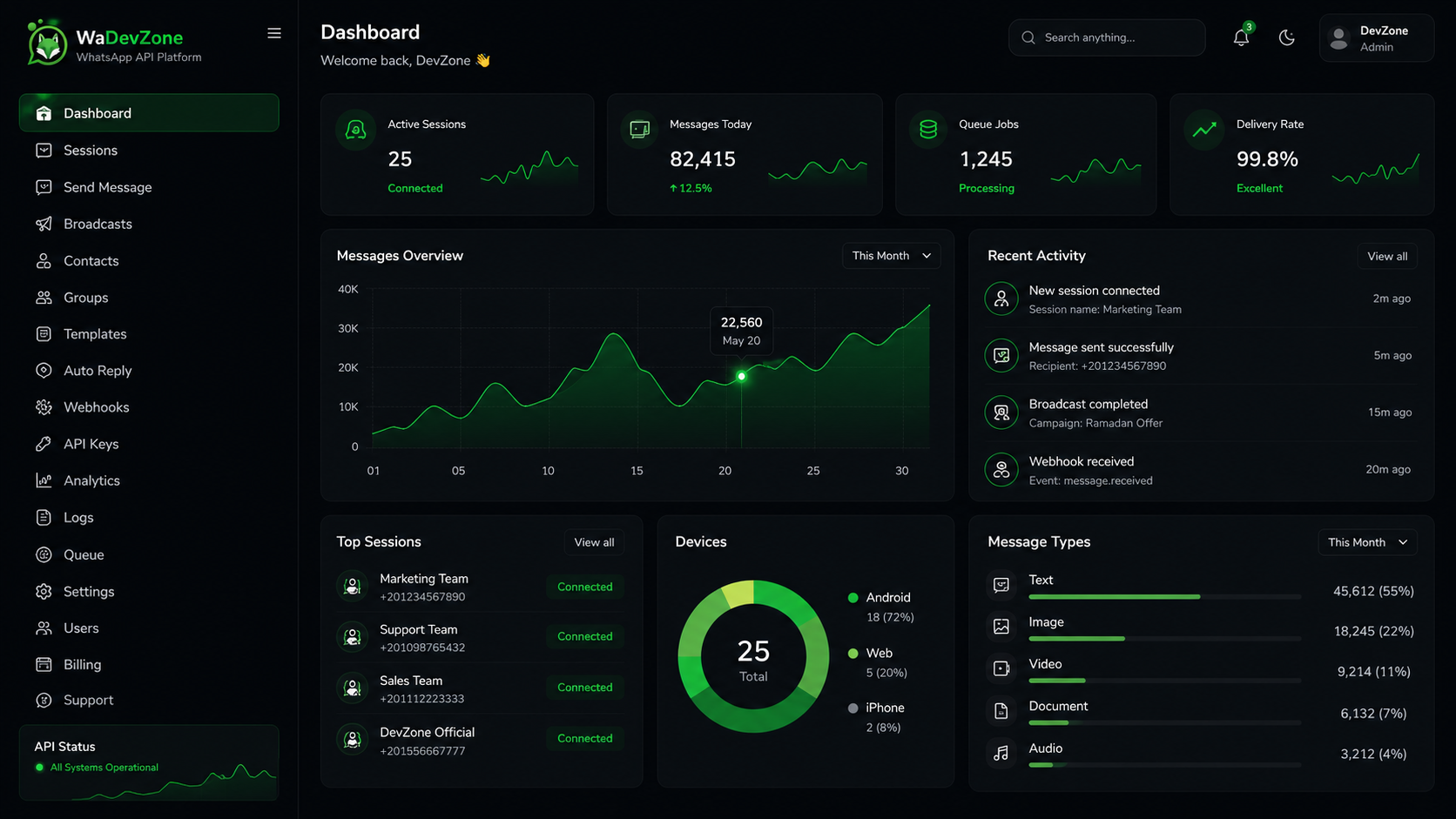This screenshot has height=819, width=1456.
Task: Click the Audio music note icon
Action: coord(1001,753)
